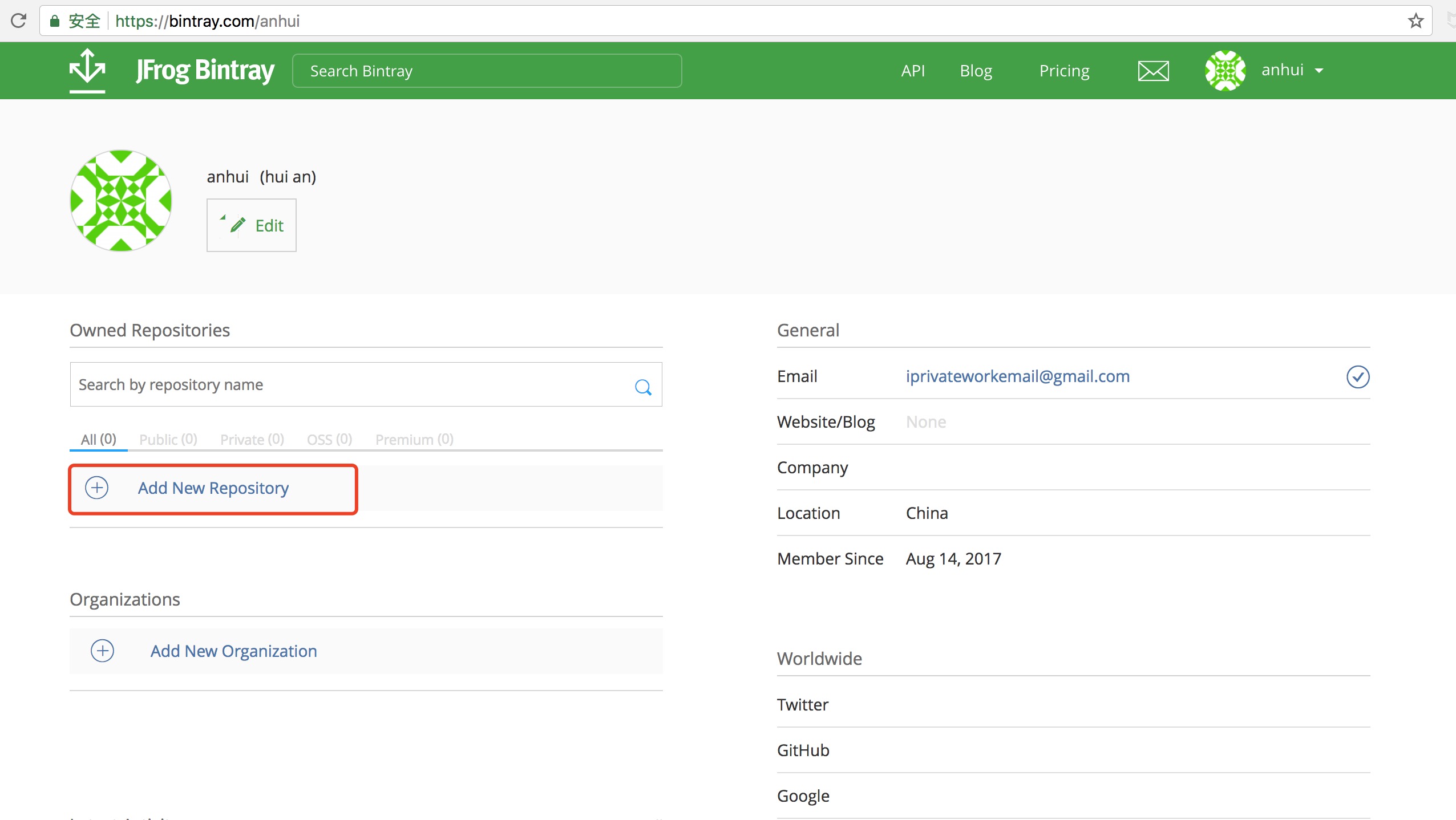
Task: Click Edit profile button
Action: click(x=252, y=225)
